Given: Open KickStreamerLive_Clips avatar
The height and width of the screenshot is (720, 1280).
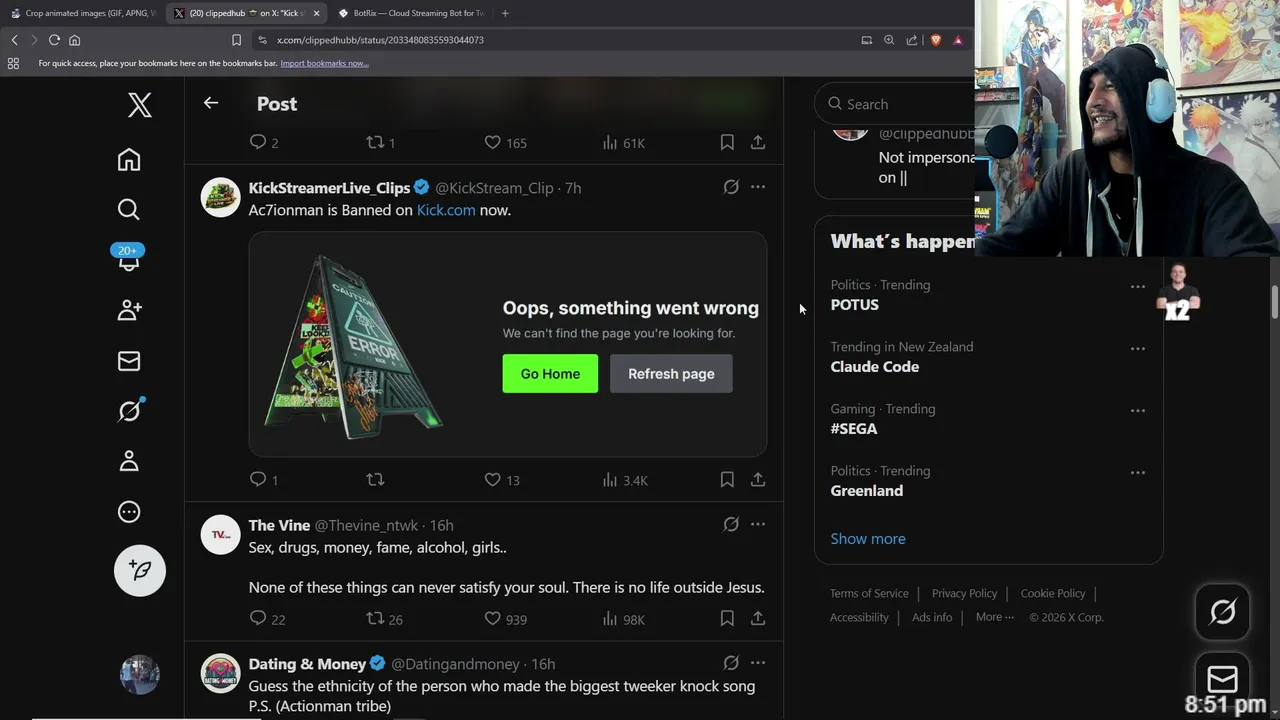Looking at the screenshot, I should (220, 197).
